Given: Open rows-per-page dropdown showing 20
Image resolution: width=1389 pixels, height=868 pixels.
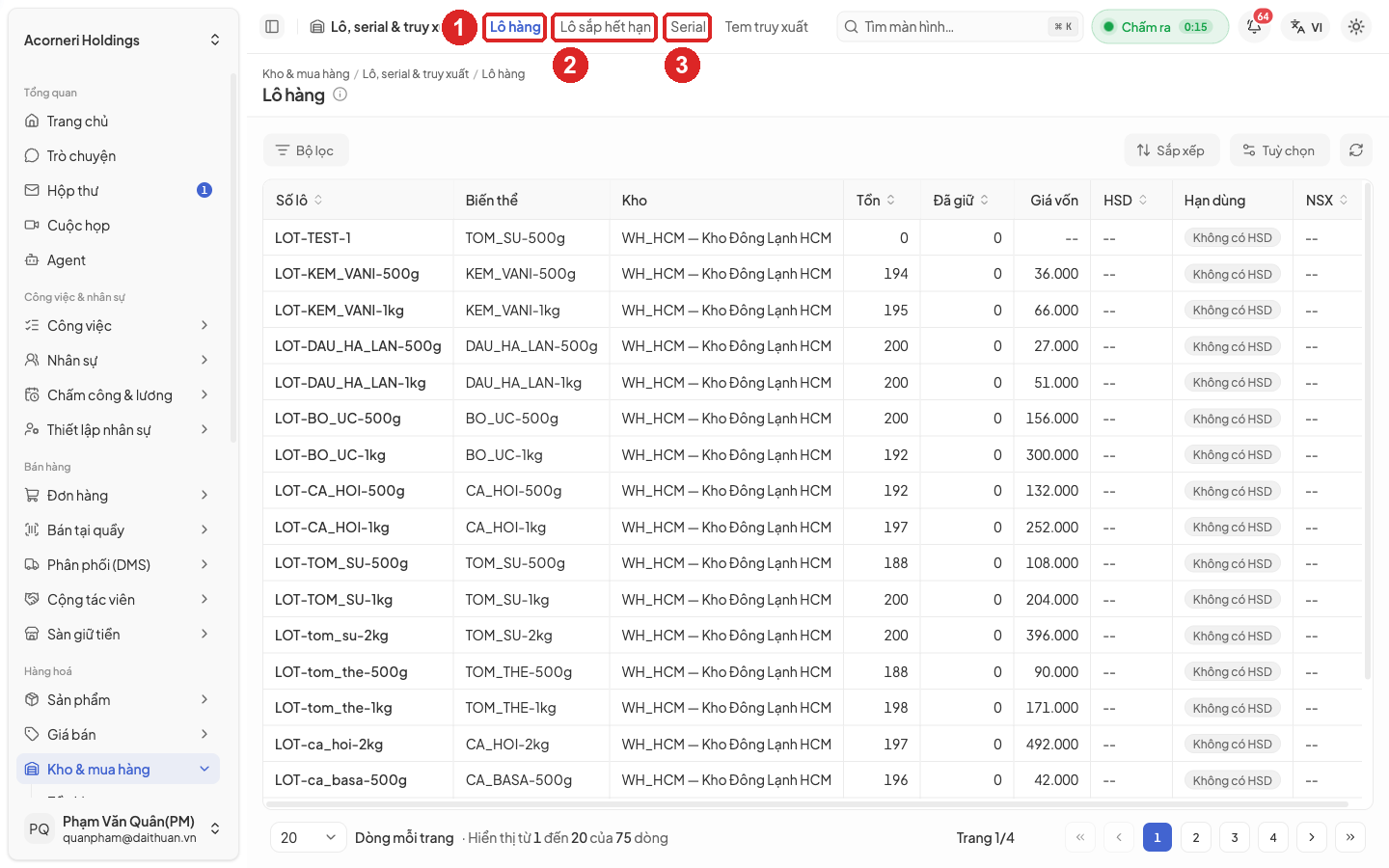Looking at the screenshot, I should [x=308, y=837].
